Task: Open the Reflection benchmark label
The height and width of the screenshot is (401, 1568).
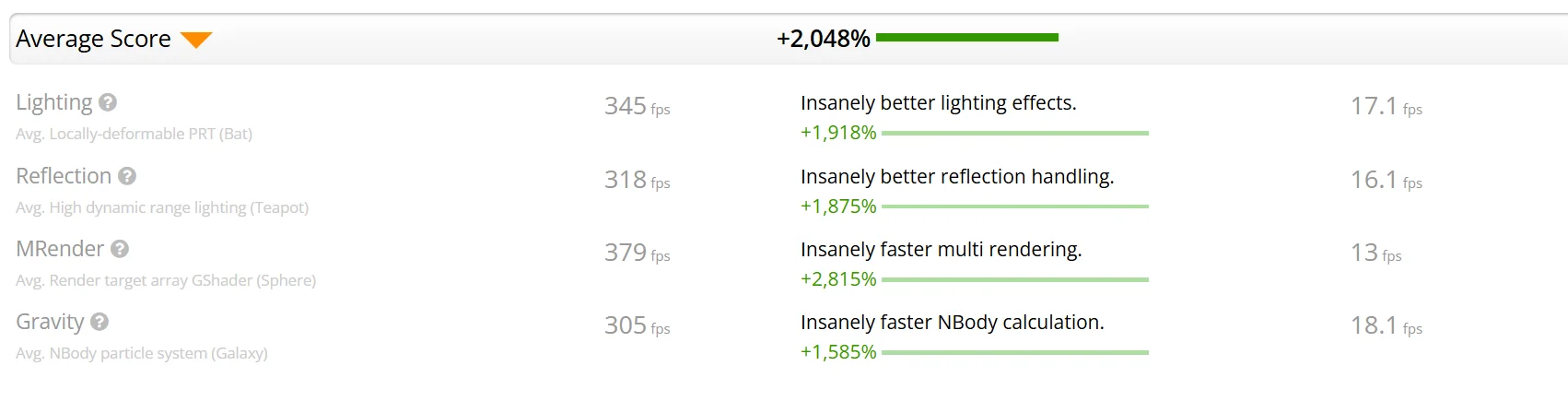Action: (x=64, y=176)
